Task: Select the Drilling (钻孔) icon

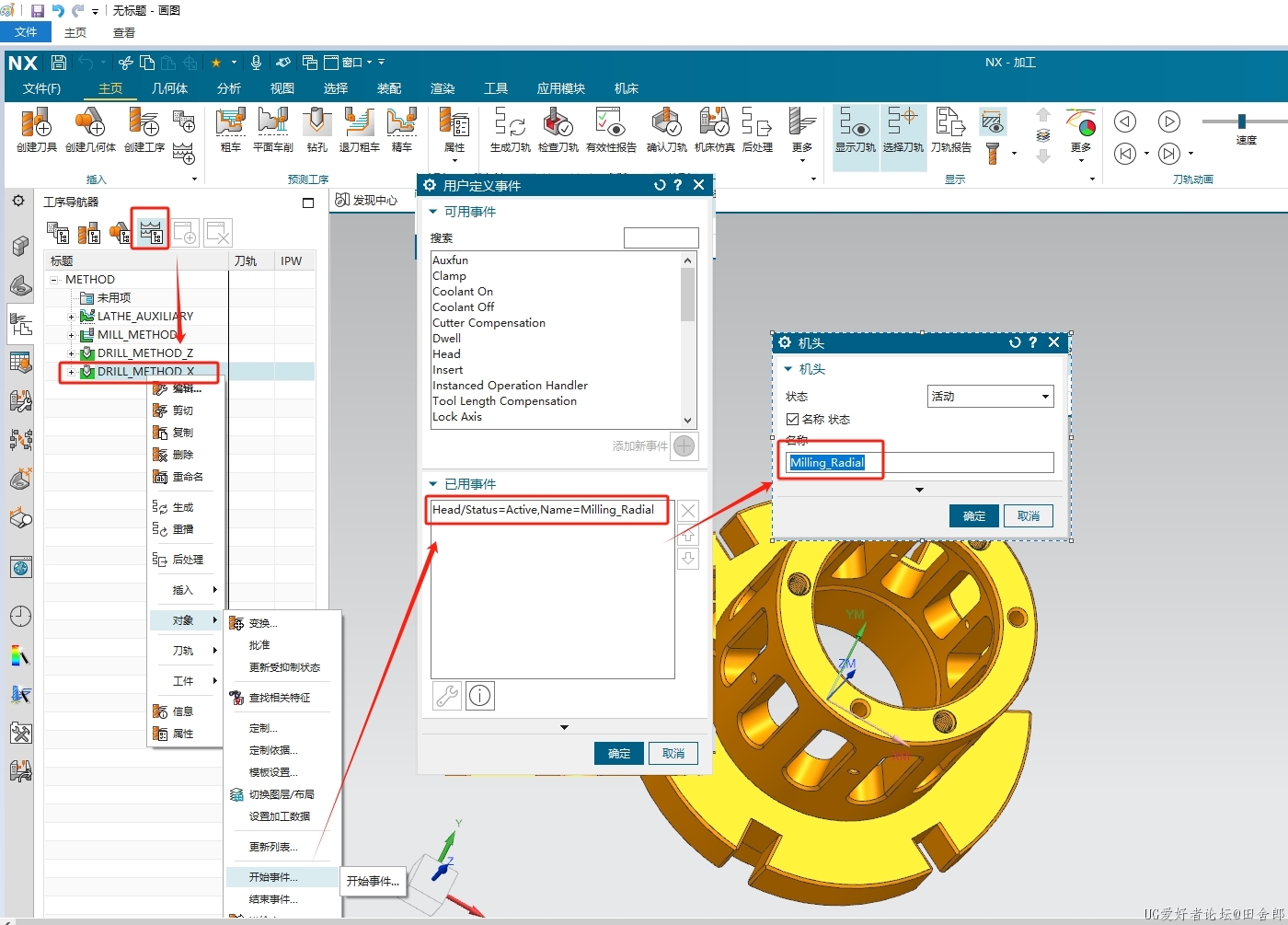Action: (317, 130)
